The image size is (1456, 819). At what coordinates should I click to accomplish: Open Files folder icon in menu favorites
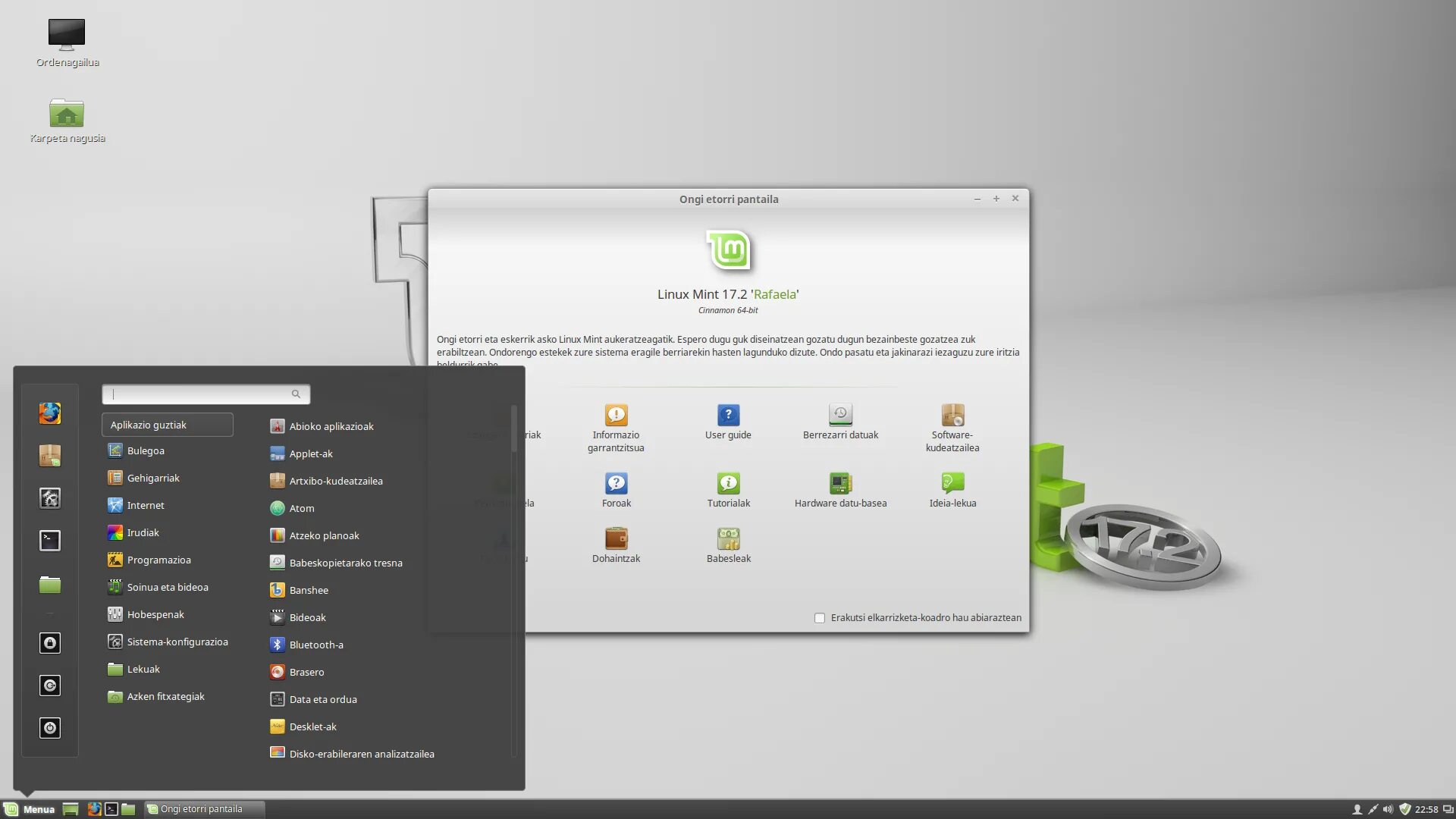(x=50, y=584)
